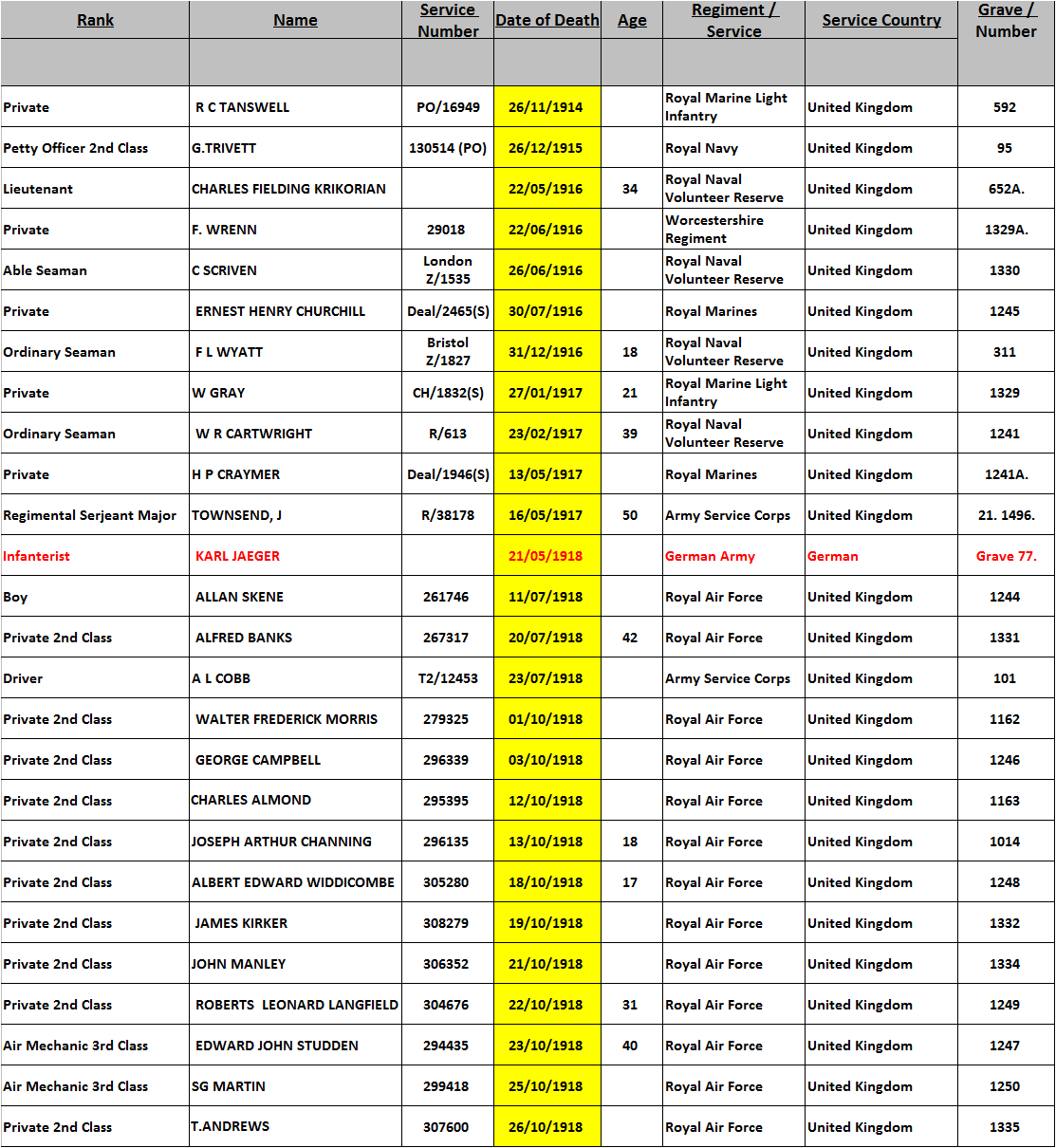Select the red Grave 77. cell
1056x1148 pixels.
(x=1005, y=556)
